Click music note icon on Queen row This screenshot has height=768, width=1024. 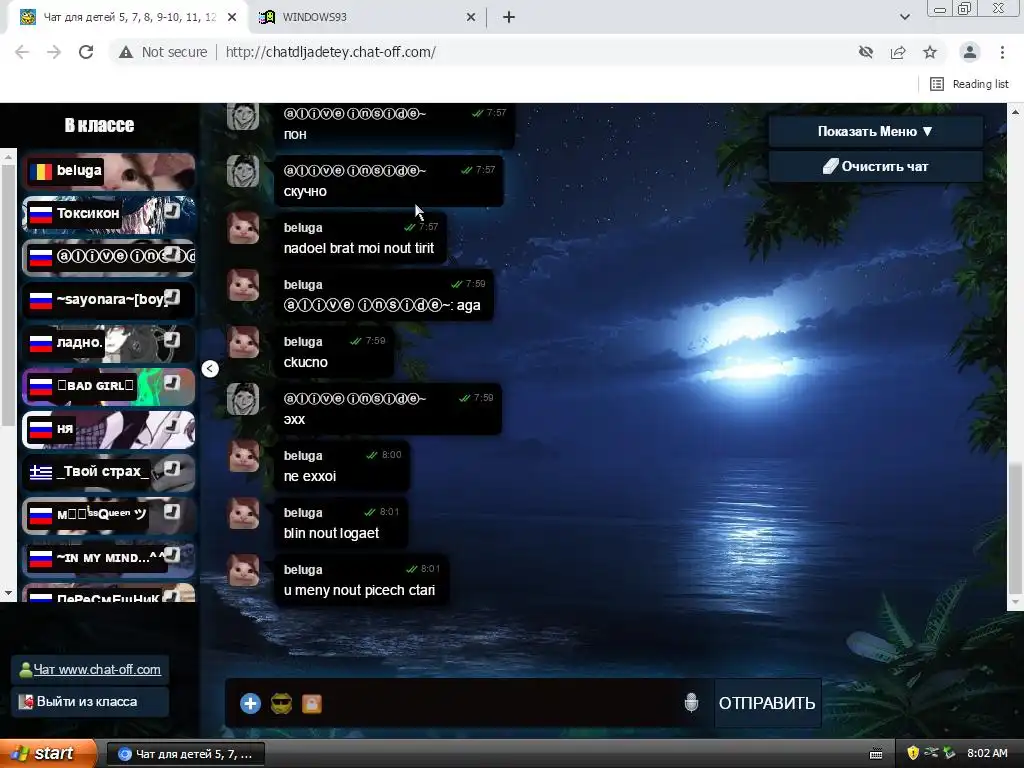click(x=172, y=511)
